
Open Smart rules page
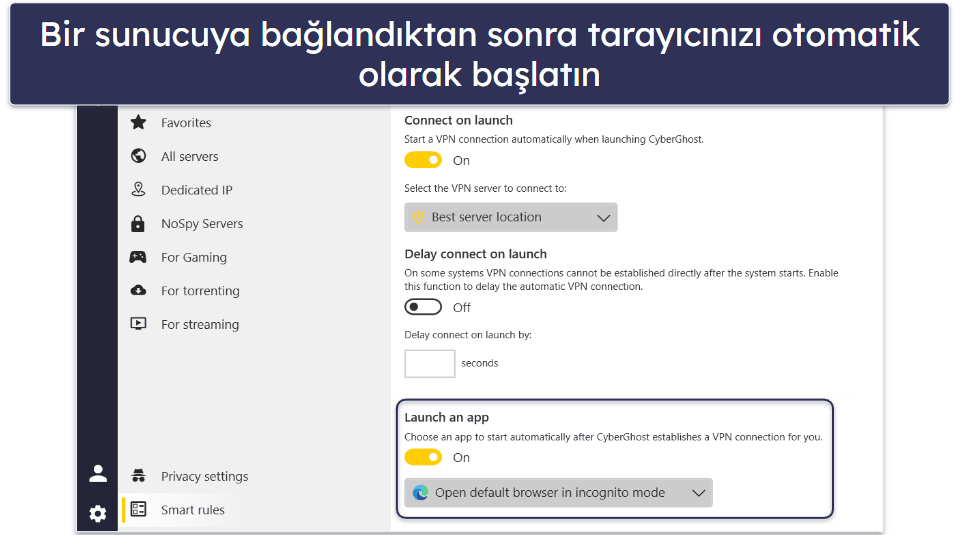(193, 510)
